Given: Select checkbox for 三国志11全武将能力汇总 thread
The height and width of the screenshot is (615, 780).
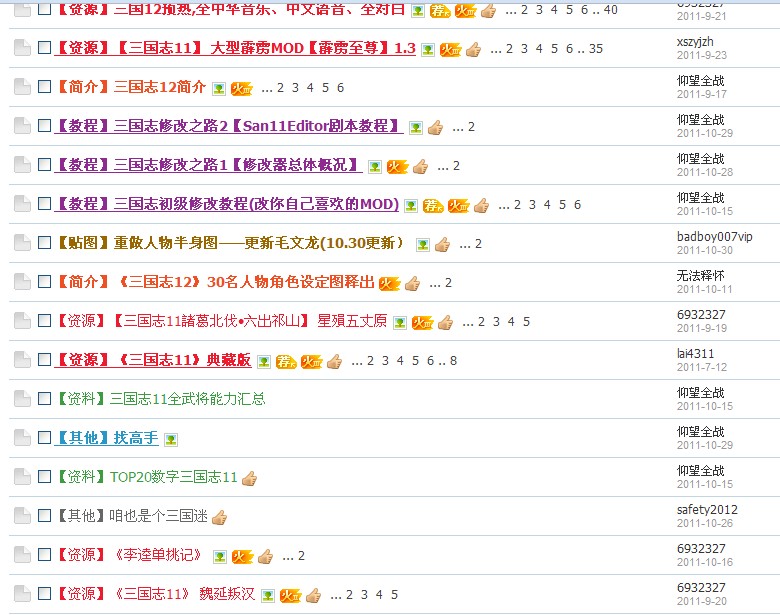Looking at the screenshot, I should [44, 399].
